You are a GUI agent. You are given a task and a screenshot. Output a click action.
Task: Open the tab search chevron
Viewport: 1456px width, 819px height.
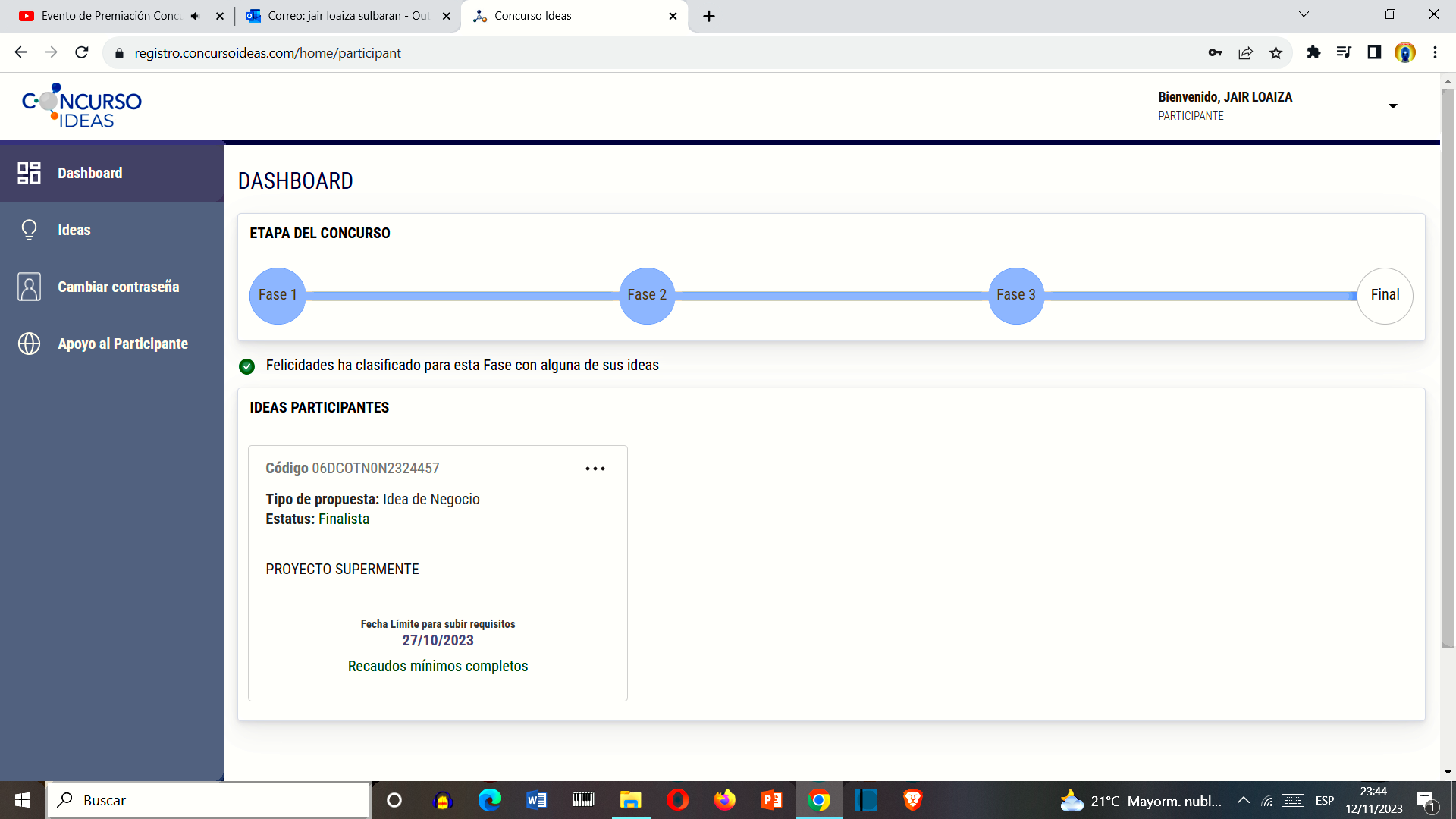1304,14
